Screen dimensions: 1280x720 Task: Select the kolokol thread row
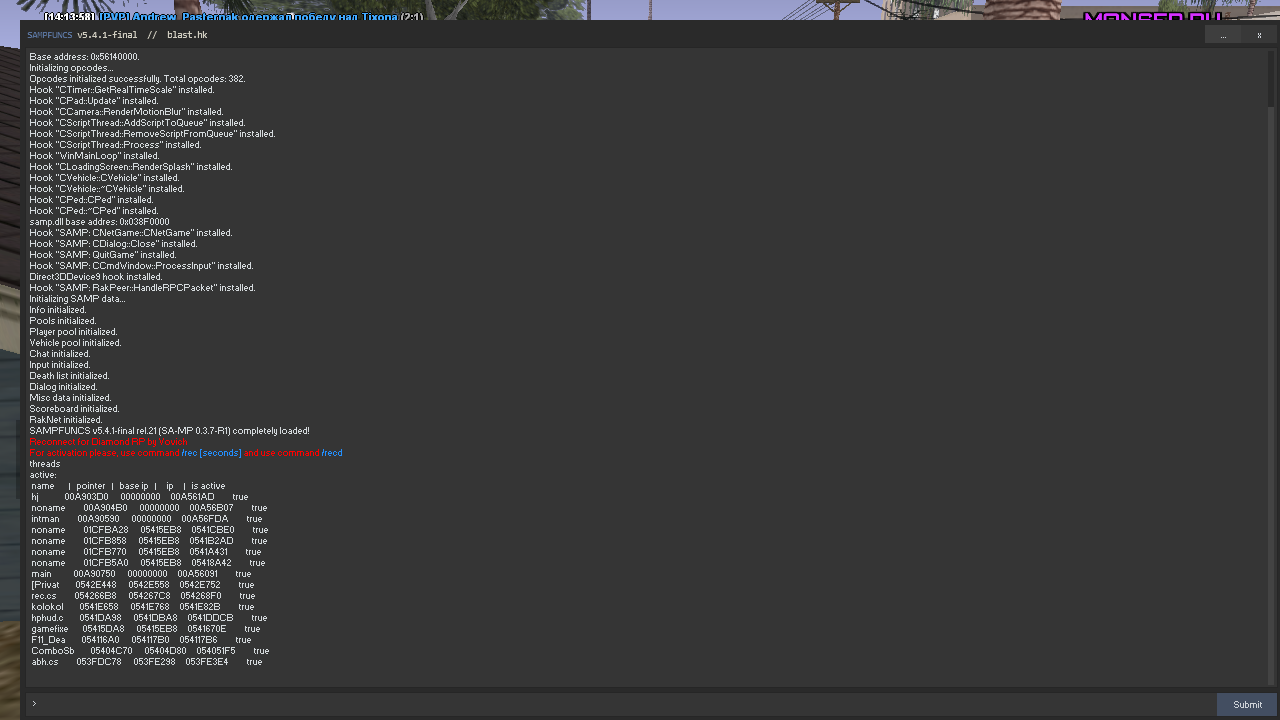tap(143, 607)
